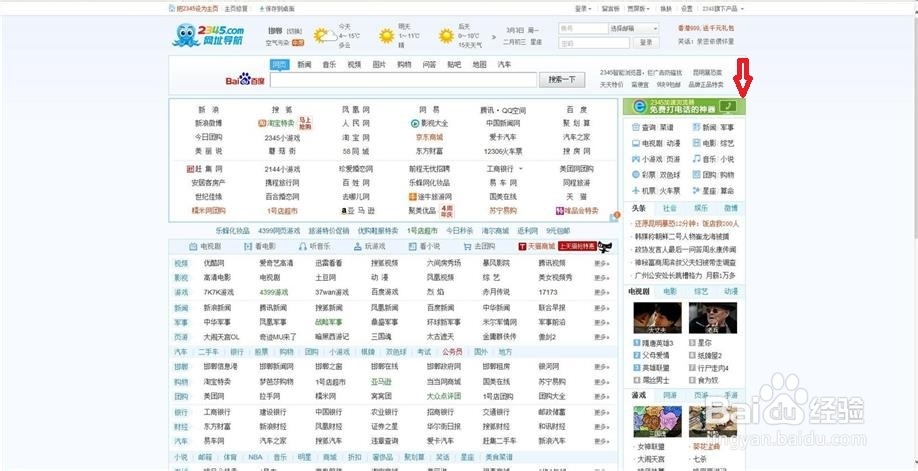The width and height of the screenshot is (918, 471).
Task: Select the 音乐 search tab
Action: (329, 65)
